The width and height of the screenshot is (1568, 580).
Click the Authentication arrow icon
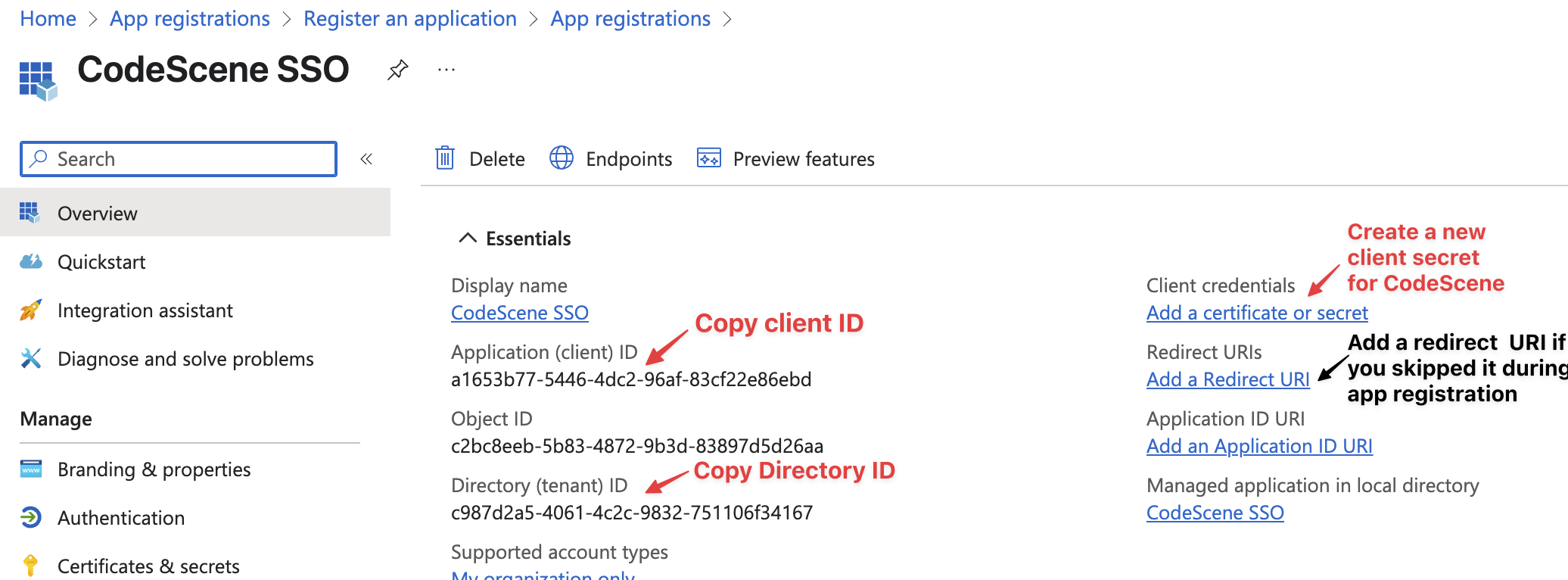pos(30,517)
